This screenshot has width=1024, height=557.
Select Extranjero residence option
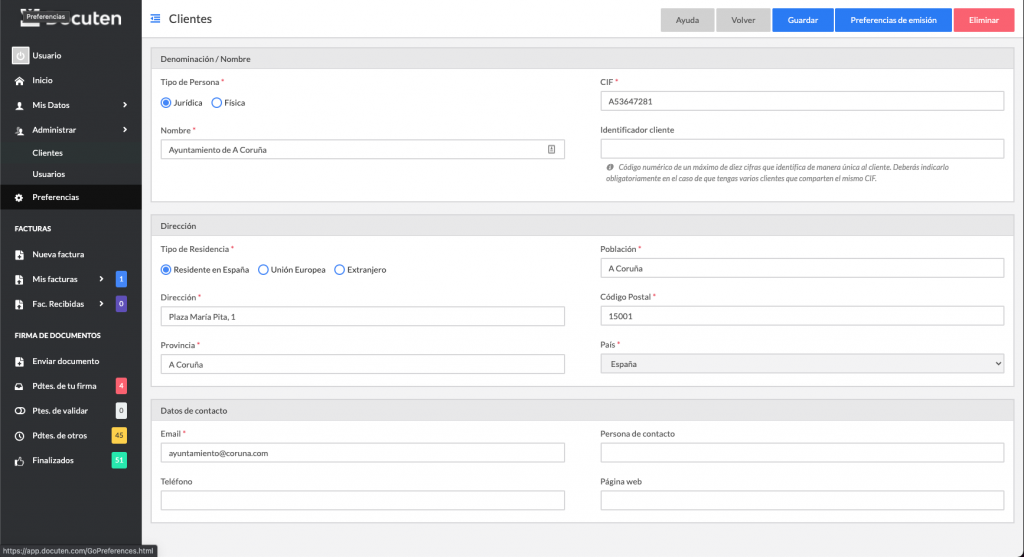340,270
